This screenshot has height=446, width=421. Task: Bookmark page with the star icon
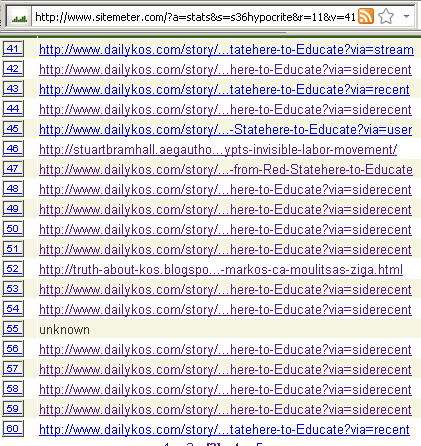tap(386, 16)
